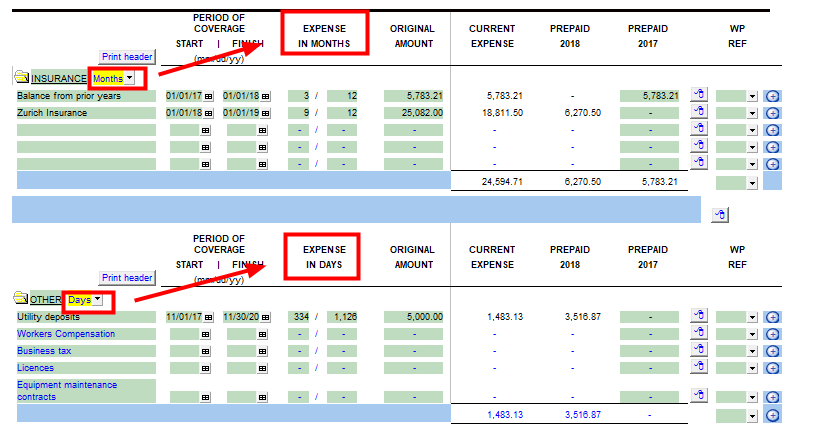Click the plus circle icon on Balance from prior years row
Screen dimensions: 819x428
pyautogui.click(x=772, y=96)
